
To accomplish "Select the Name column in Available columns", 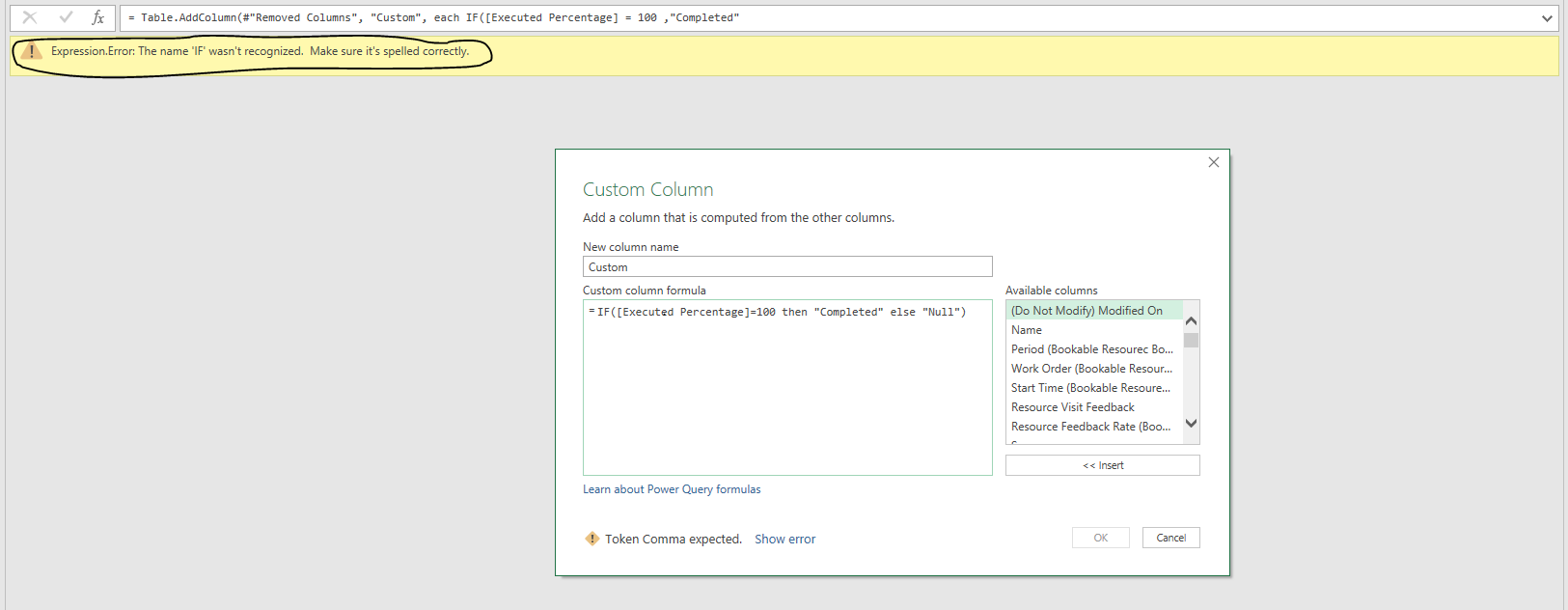I will 1094,330.
